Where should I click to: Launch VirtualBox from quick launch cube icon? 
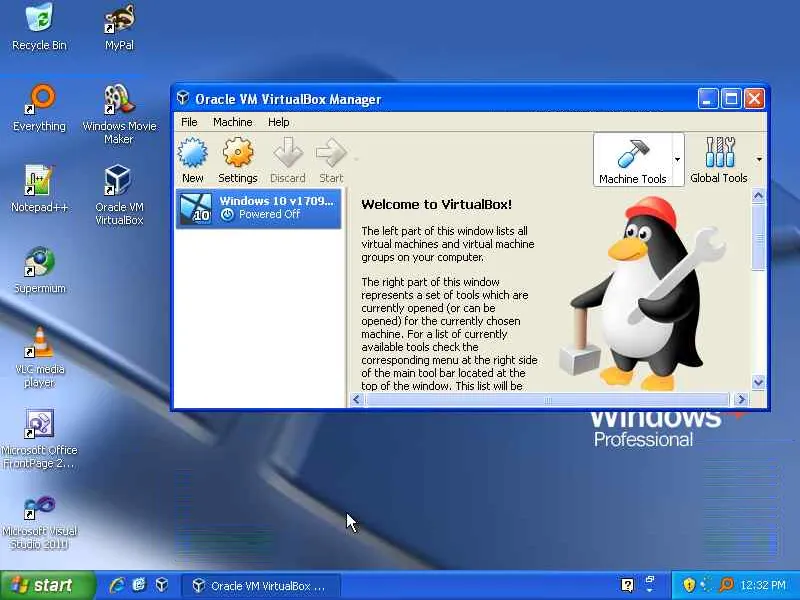[162, 585]
